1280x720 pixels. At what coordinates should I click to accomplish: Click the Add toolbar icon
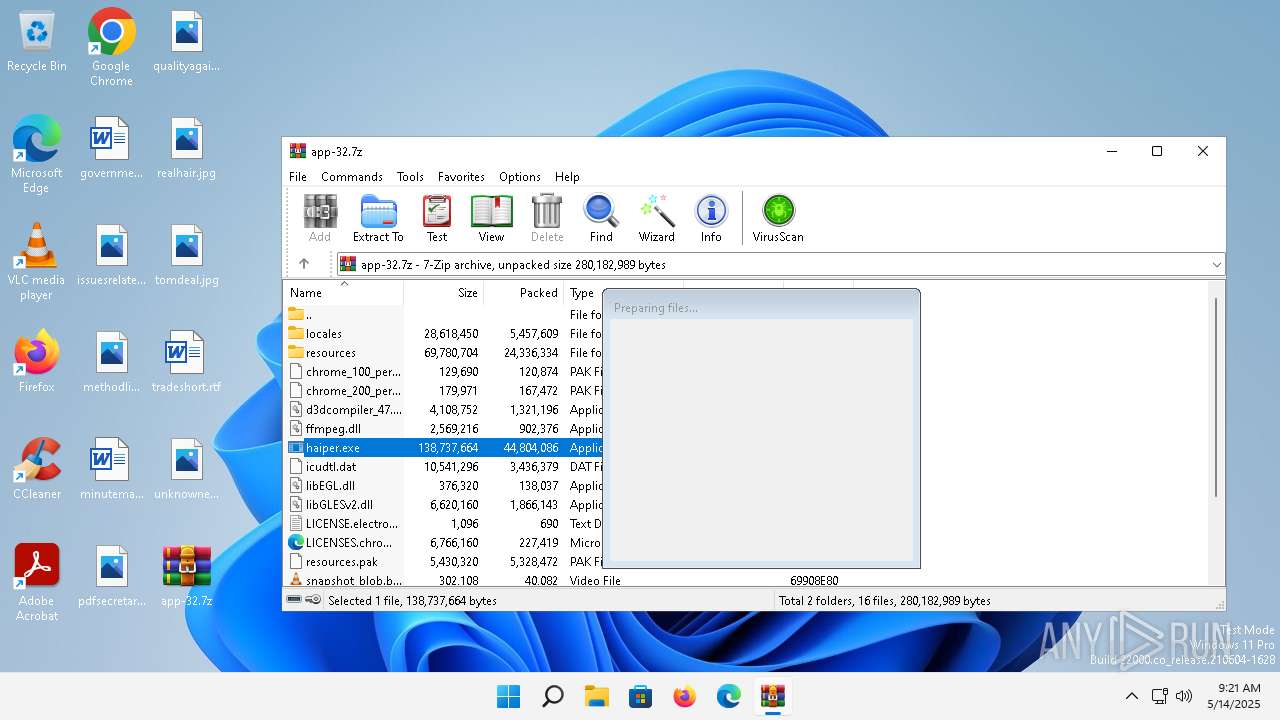tap(320, 218)
